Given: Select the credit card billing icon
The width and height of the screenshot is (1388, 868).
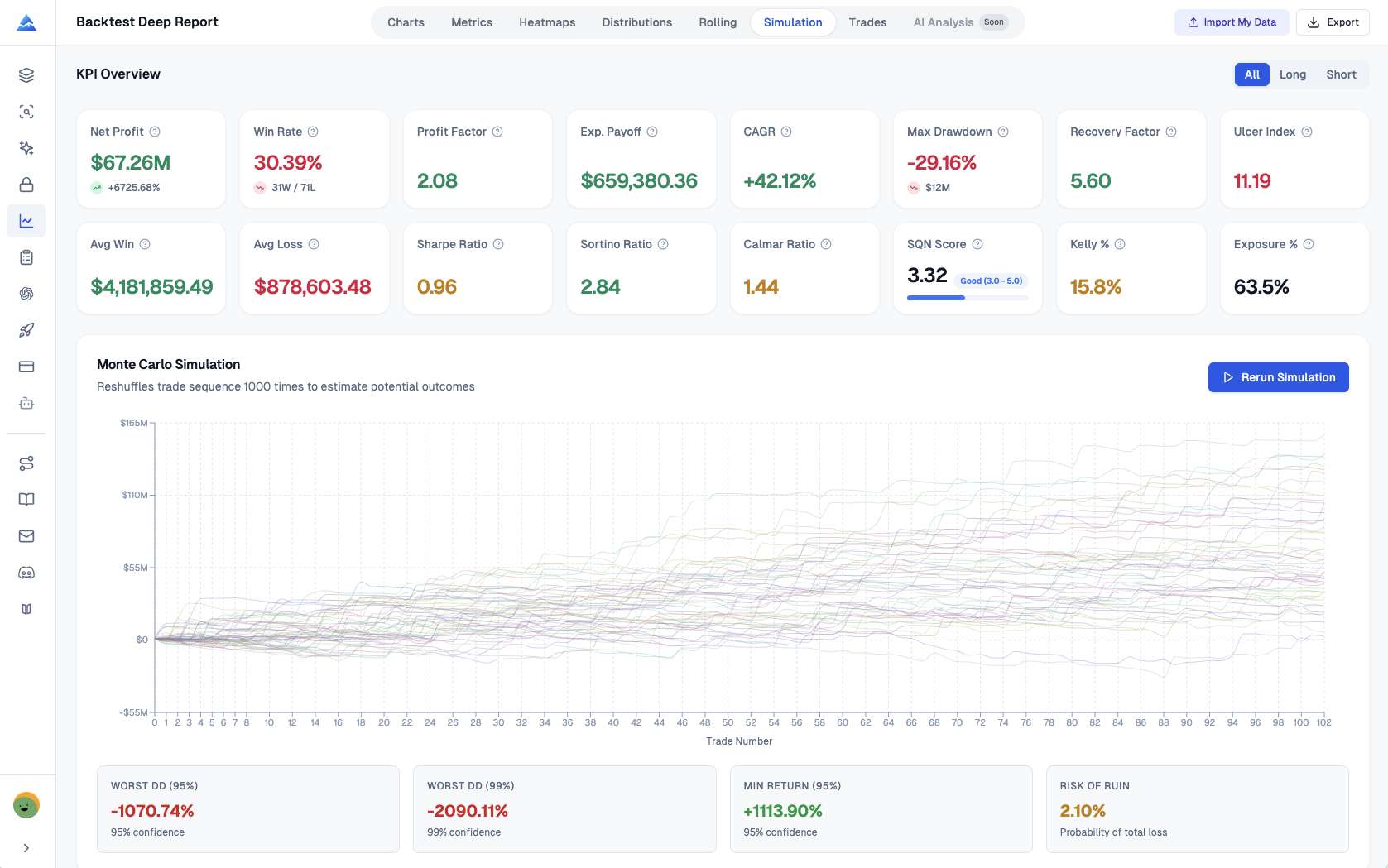Looking at the screenshot, I should (26, 366).
